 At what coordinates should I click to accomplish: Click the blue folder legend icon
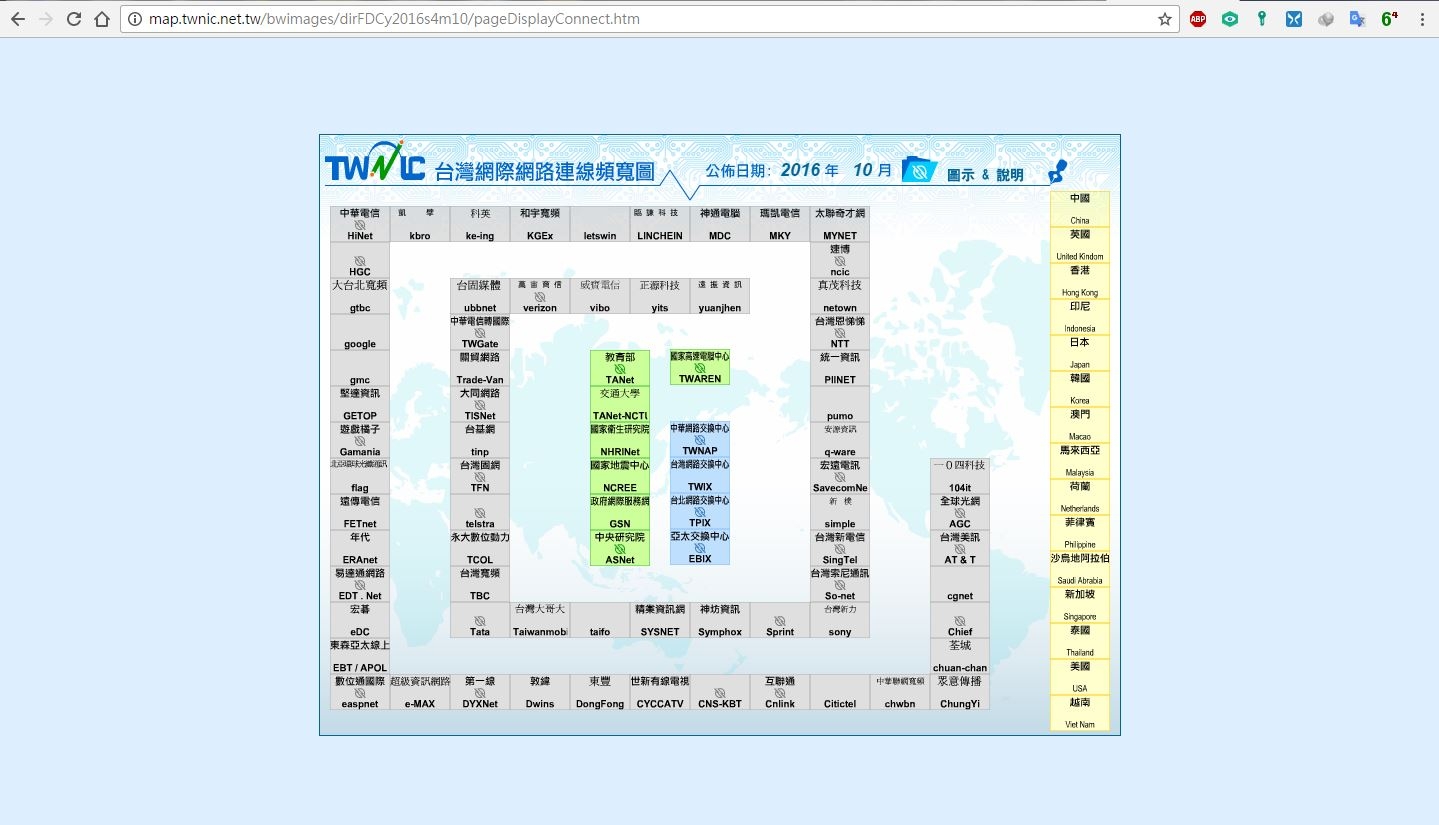point(919,170)
